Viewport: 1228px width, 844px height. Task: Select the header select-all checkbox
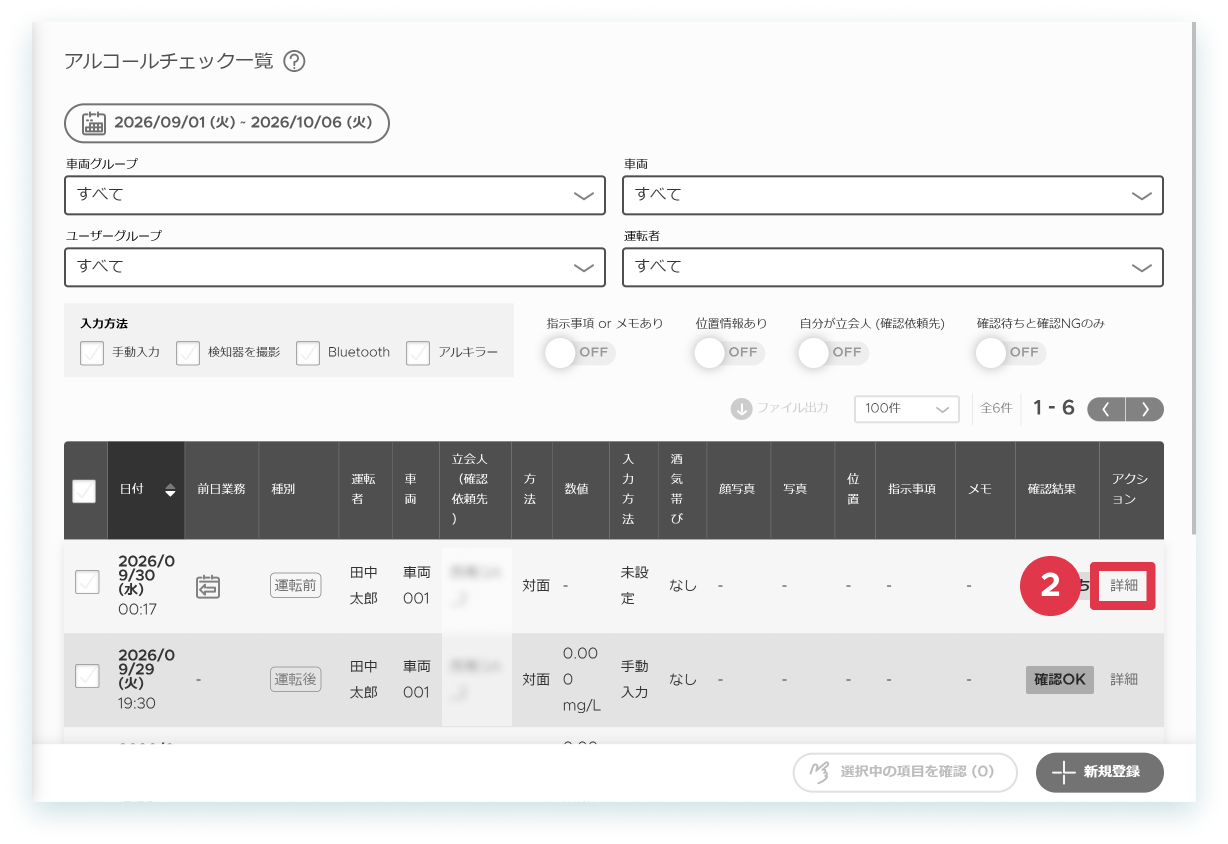tap(85, 491)
